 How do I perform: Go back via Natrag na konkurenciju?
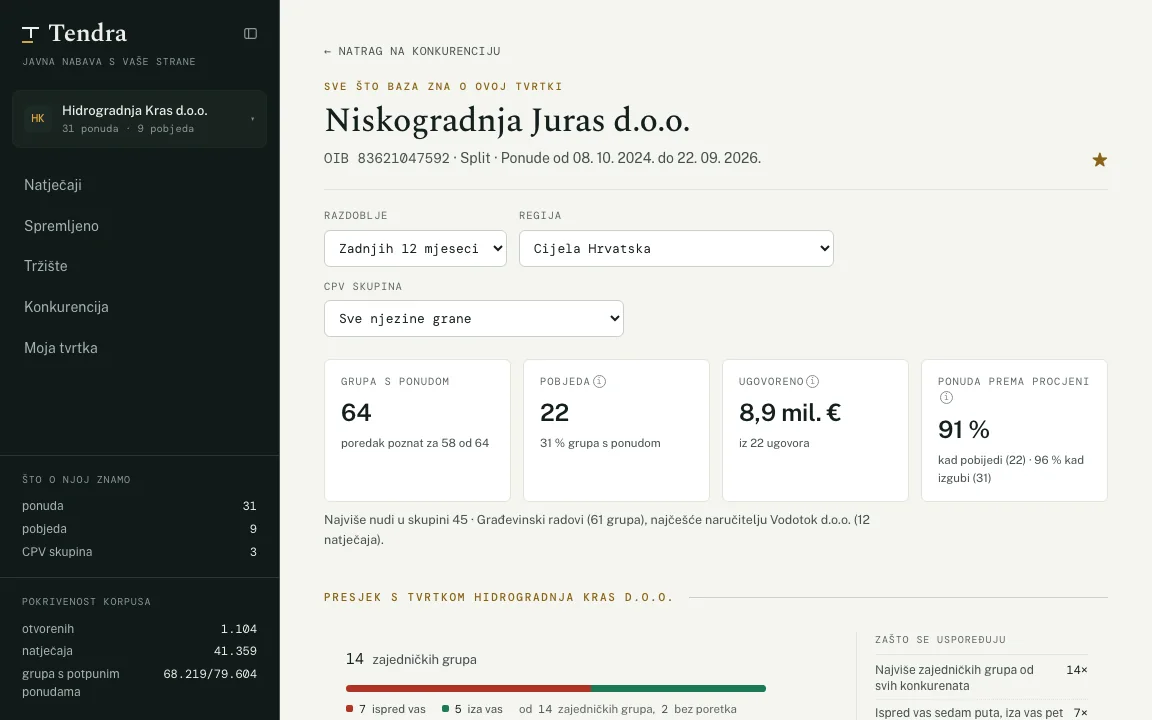[x=412, y=51]
